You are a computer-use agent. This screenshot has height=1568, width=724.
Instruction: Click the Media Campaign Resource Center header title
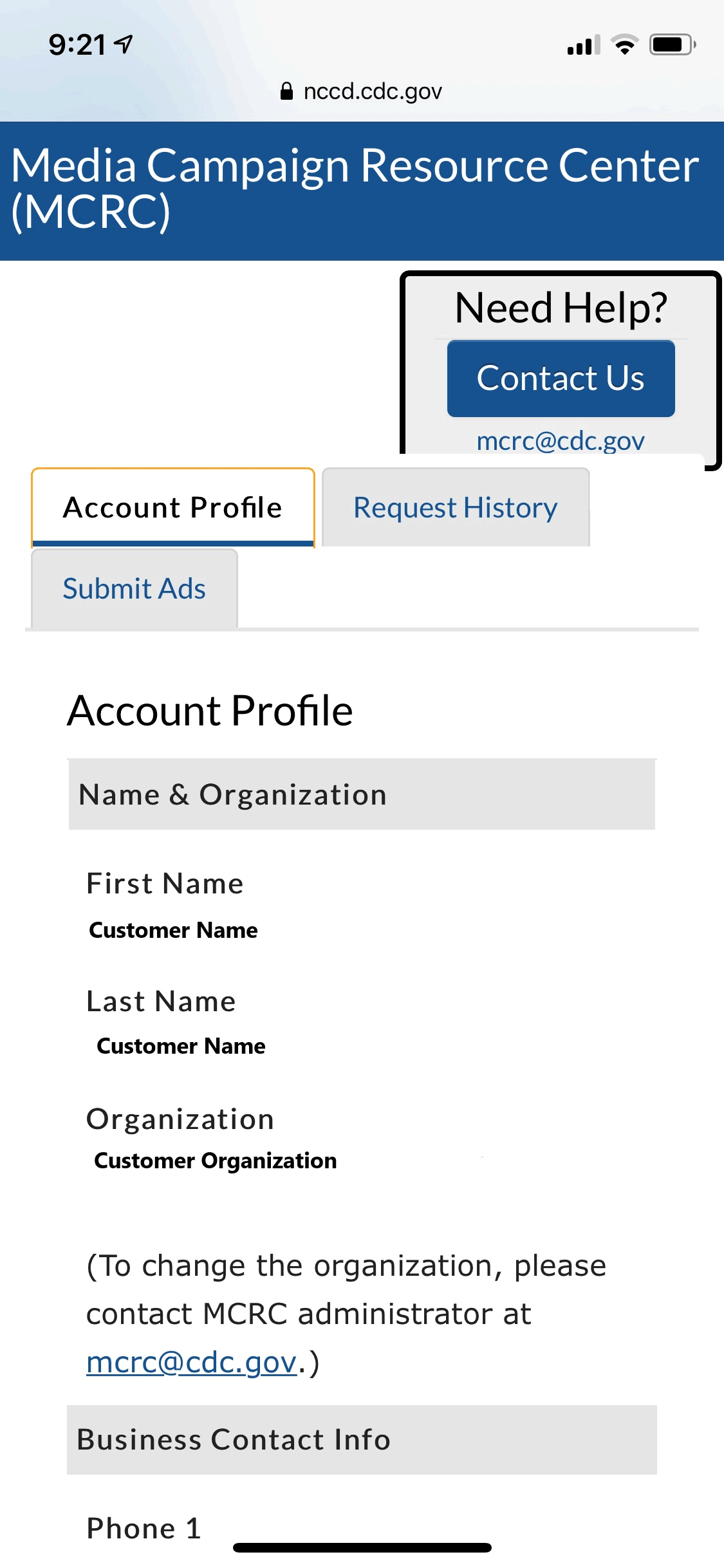355,188
